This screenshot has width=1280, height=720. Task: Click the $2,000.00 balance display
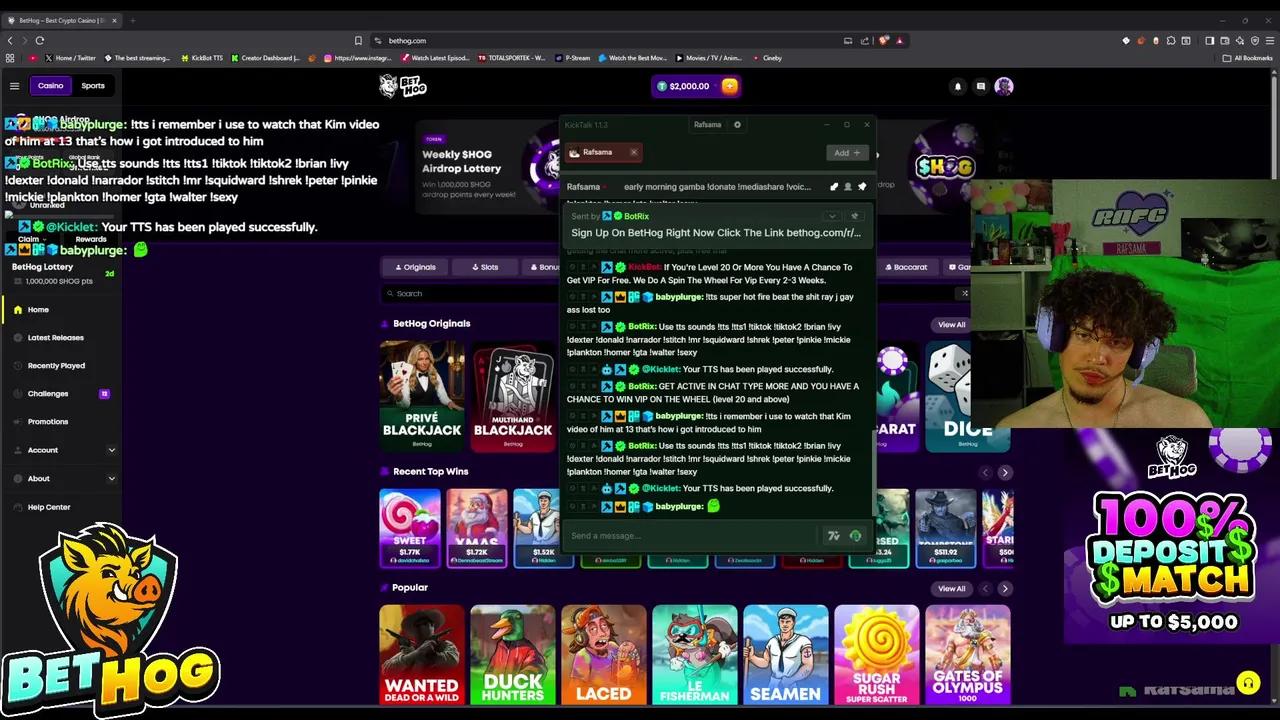[684, 86]
